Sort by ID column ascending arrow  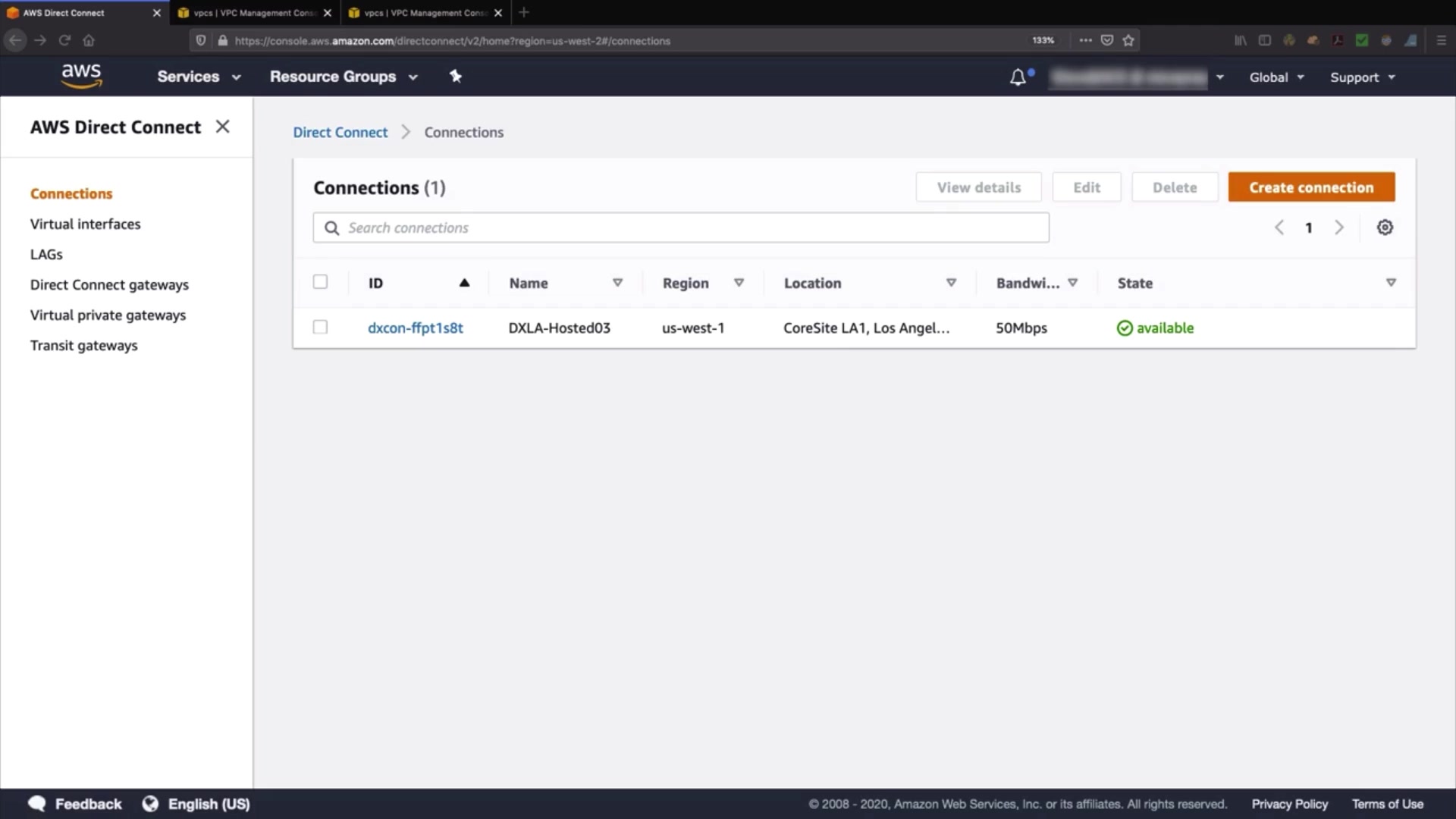coord(464,283)
